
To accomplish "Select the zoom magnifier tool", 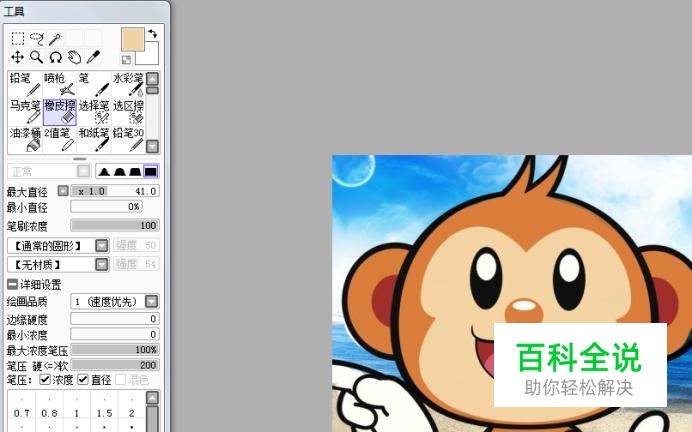I will coord(37,57).
